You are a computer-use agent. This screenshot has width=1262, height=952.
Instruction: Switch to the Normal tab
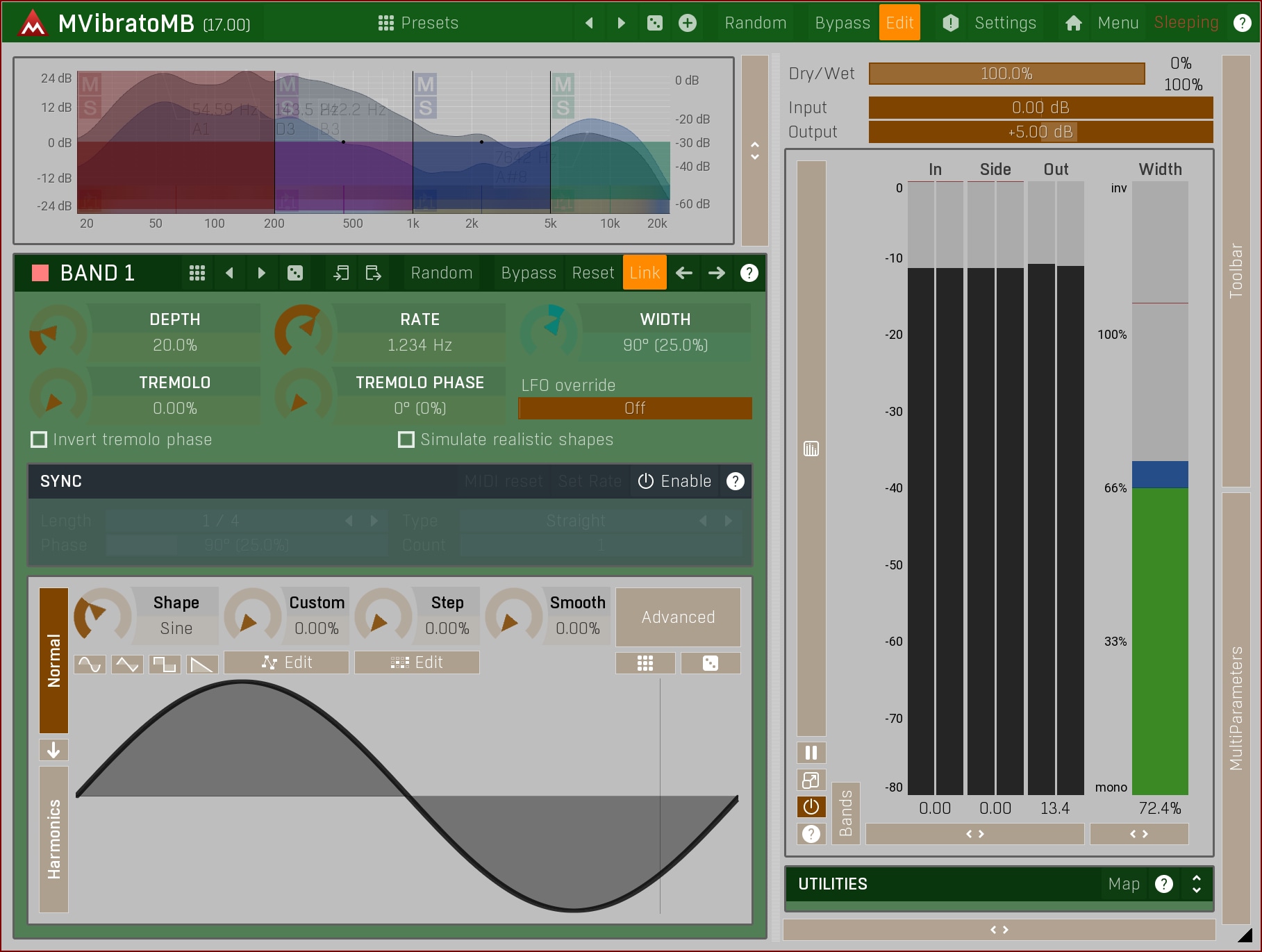tap(53, 660)
